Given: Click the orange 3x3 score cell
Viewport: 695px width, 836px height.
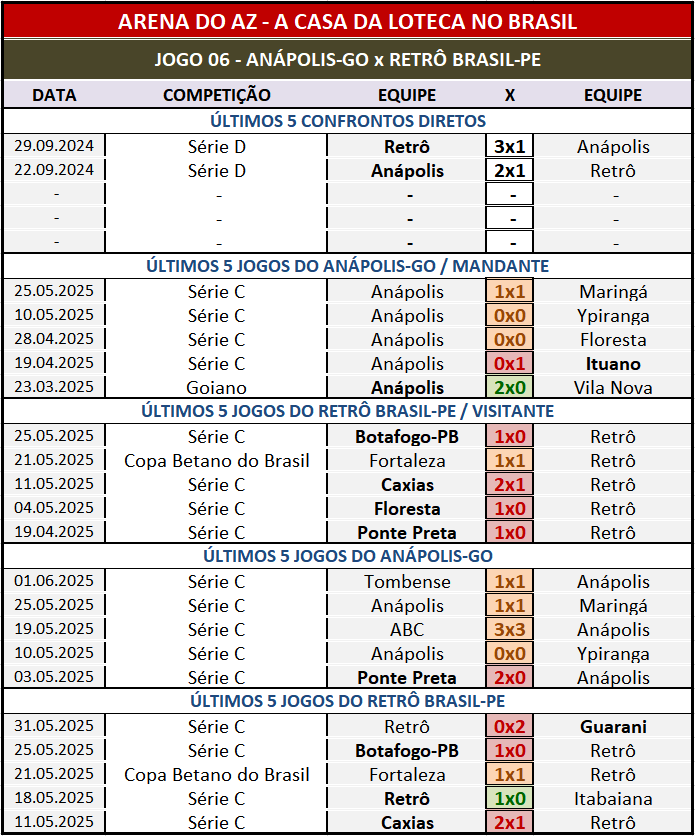Looking at the screenshot, I should tap(510, 630).
